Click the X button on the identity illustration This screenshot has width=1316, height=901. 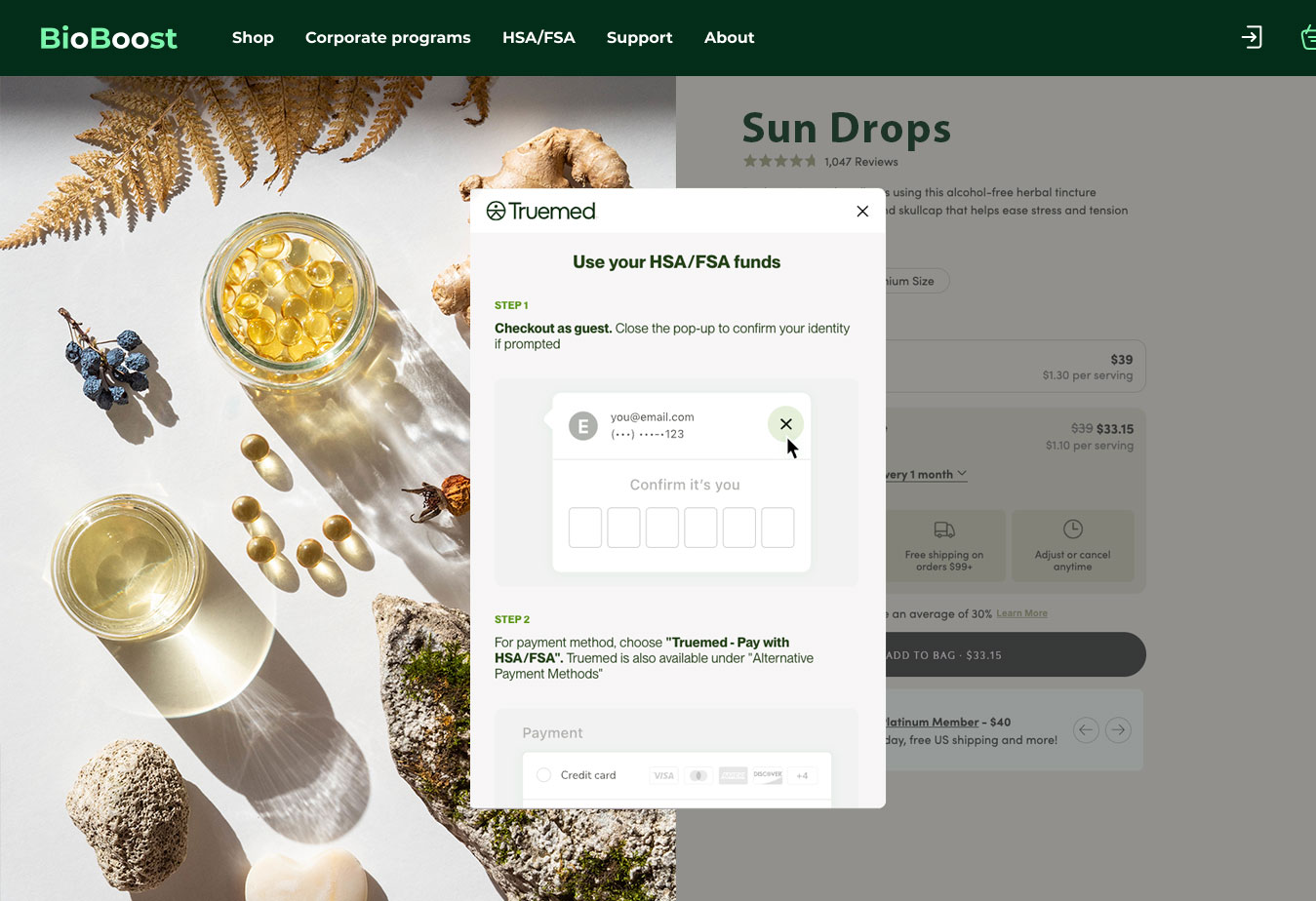coord(785,424)
